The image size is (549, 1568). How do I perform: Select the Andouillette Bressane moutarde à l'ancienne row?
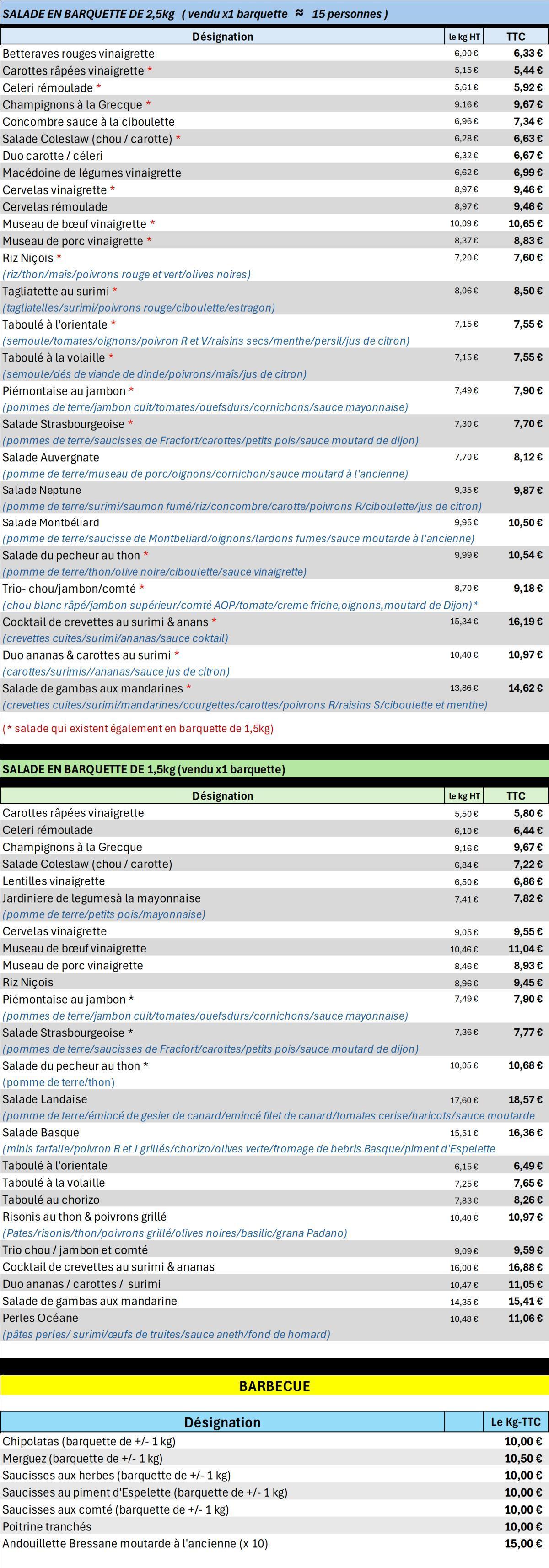pyautogui.click(x=274, y=1544)
